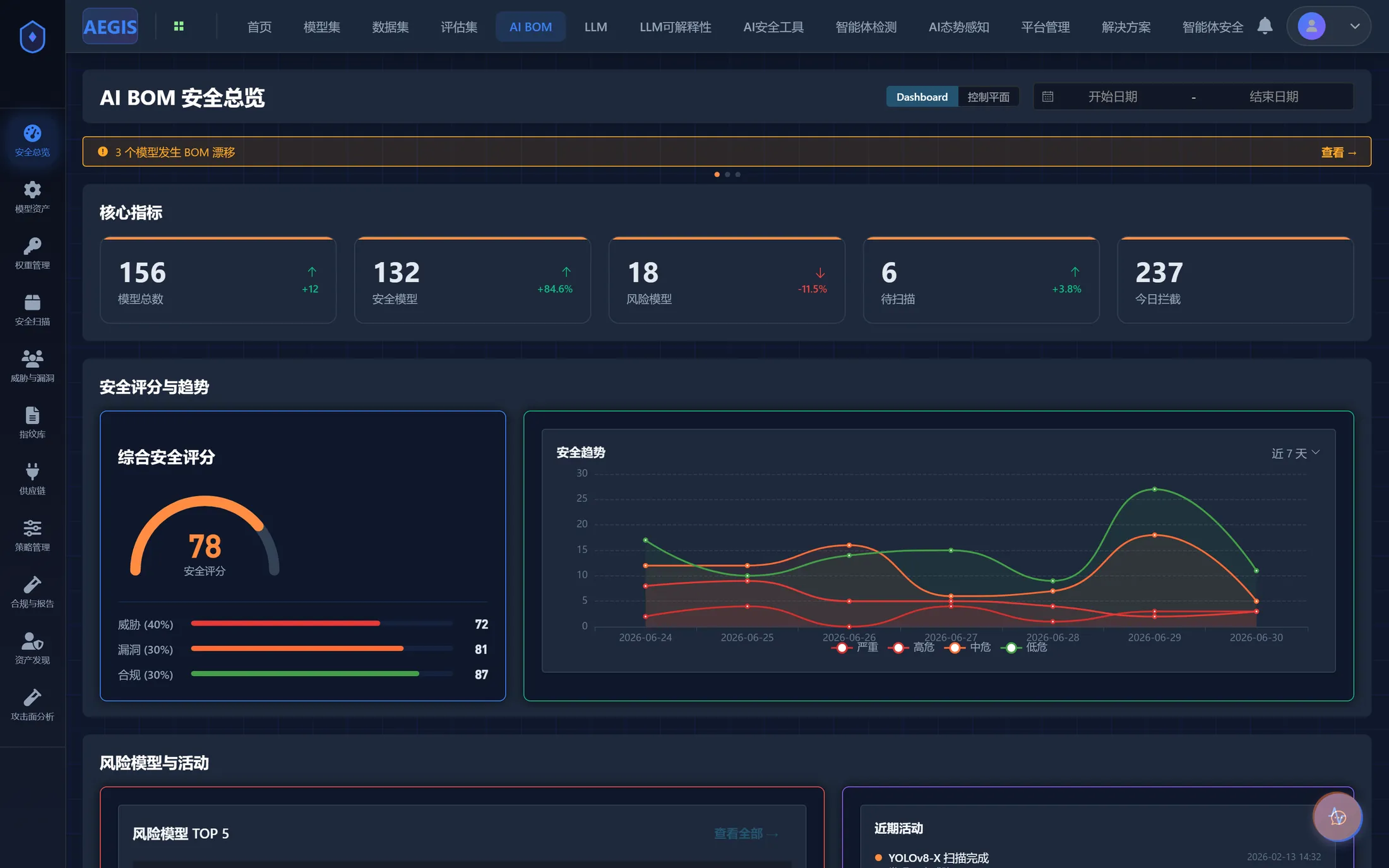Click the 78 安全评分 gauge
The width and height of the screenshot is (1389, 868).
[x=205, y=537]
